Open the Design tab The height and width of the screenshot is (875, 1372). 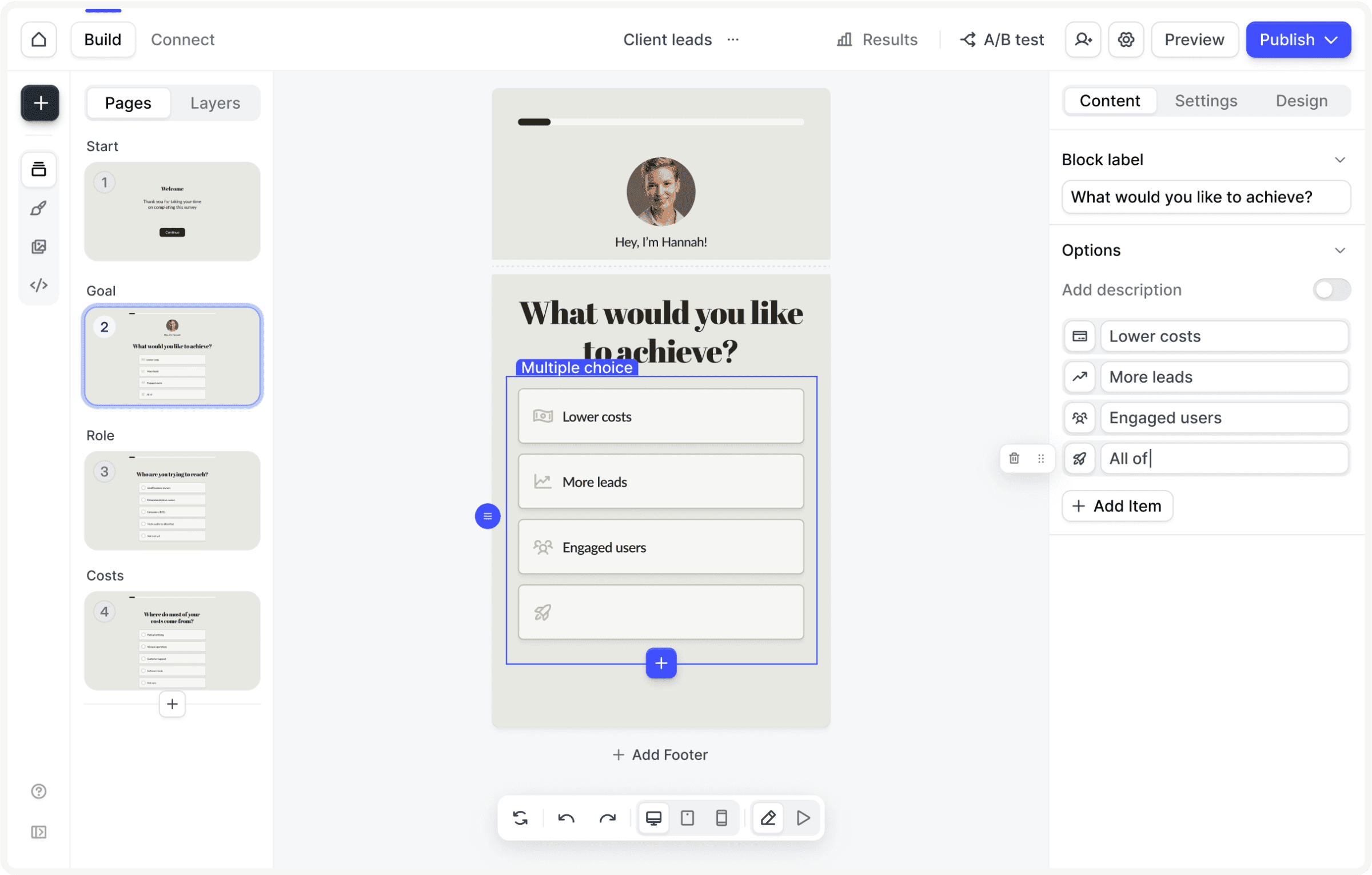1301,101
